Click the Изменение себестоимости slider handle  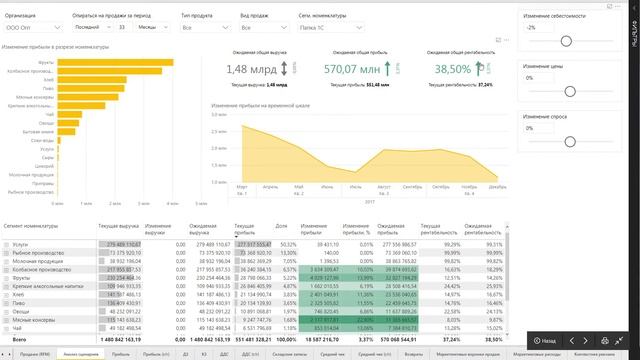point(566,41)
